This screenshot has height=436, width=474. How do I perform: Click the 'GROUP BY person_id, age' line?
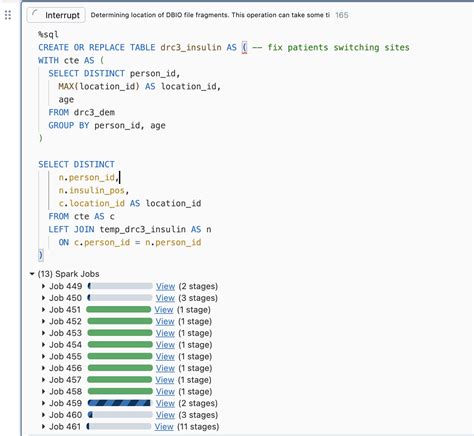point(107,125)
